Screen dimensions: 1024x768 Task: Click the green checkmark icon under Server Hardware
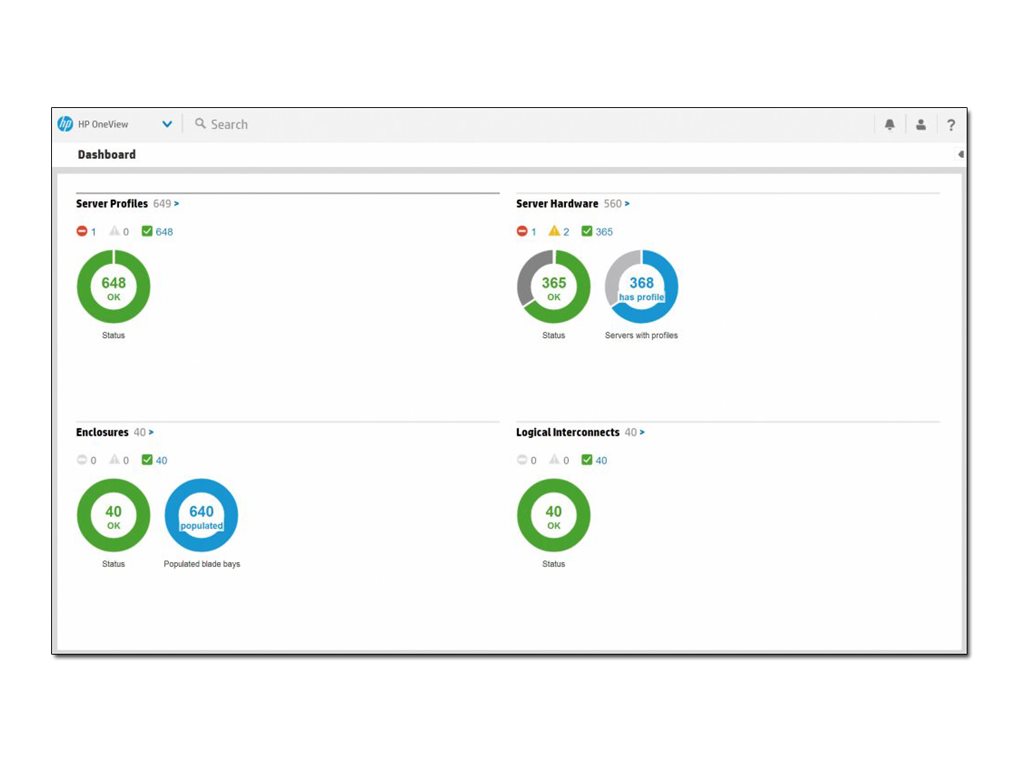coord(586,231)
